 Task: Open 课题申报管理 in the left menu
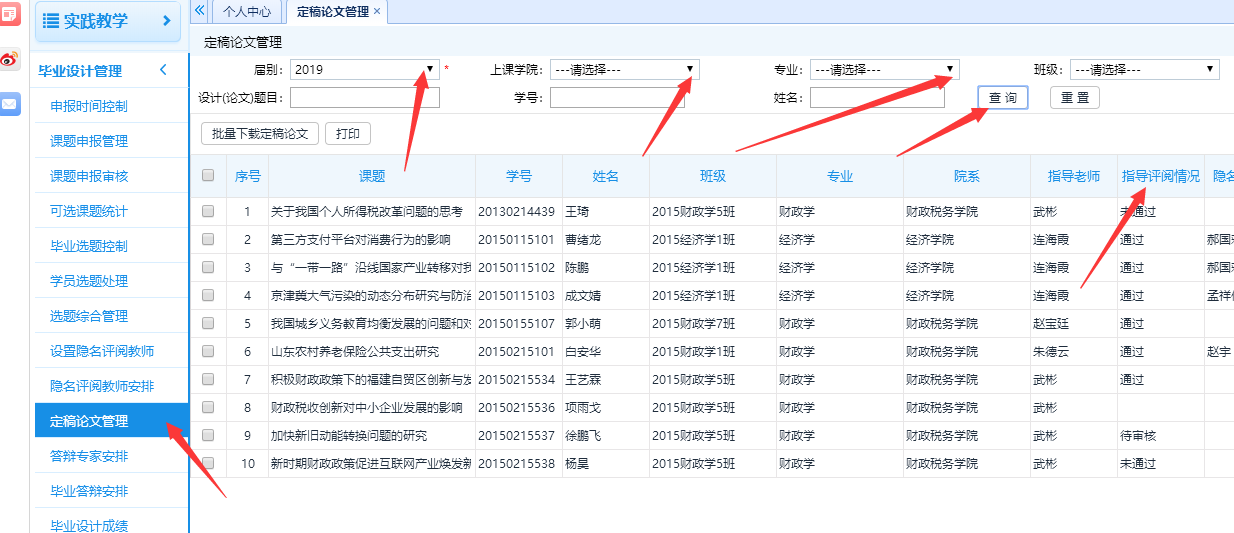[x=89, y=141]
